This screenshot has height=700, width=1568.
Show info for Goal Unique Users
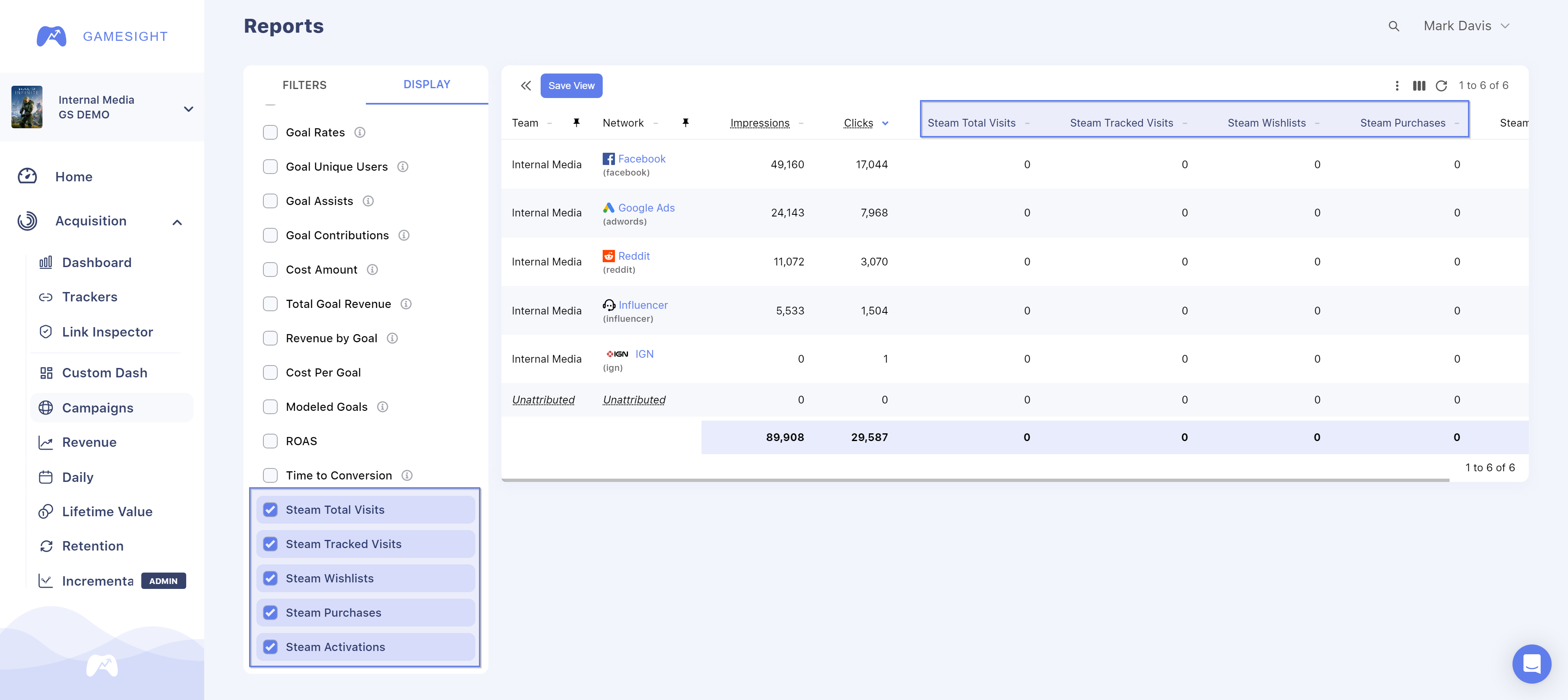point(403,167)
